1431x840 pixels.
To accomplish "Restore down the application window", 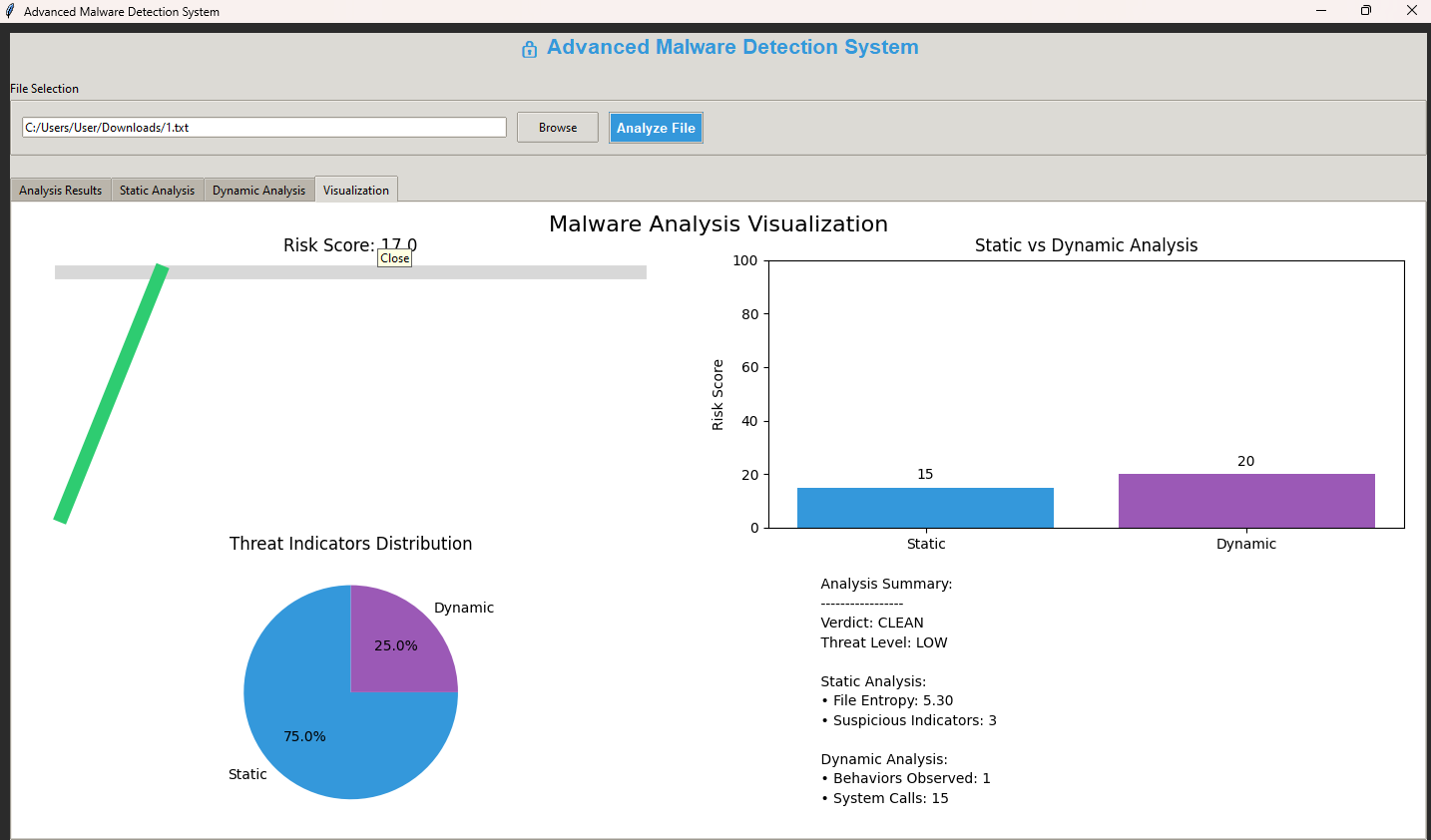I will (x=1366, y=11).
